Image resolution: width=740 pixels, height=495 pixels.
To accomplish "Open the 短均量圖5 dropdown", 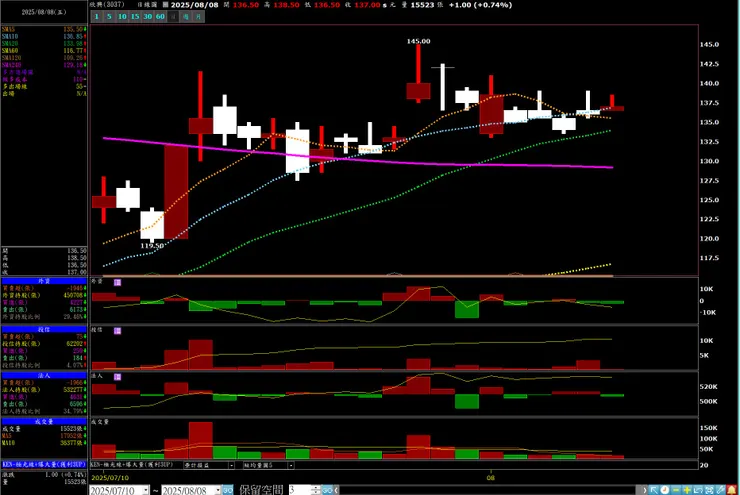I will coord(291,465).
